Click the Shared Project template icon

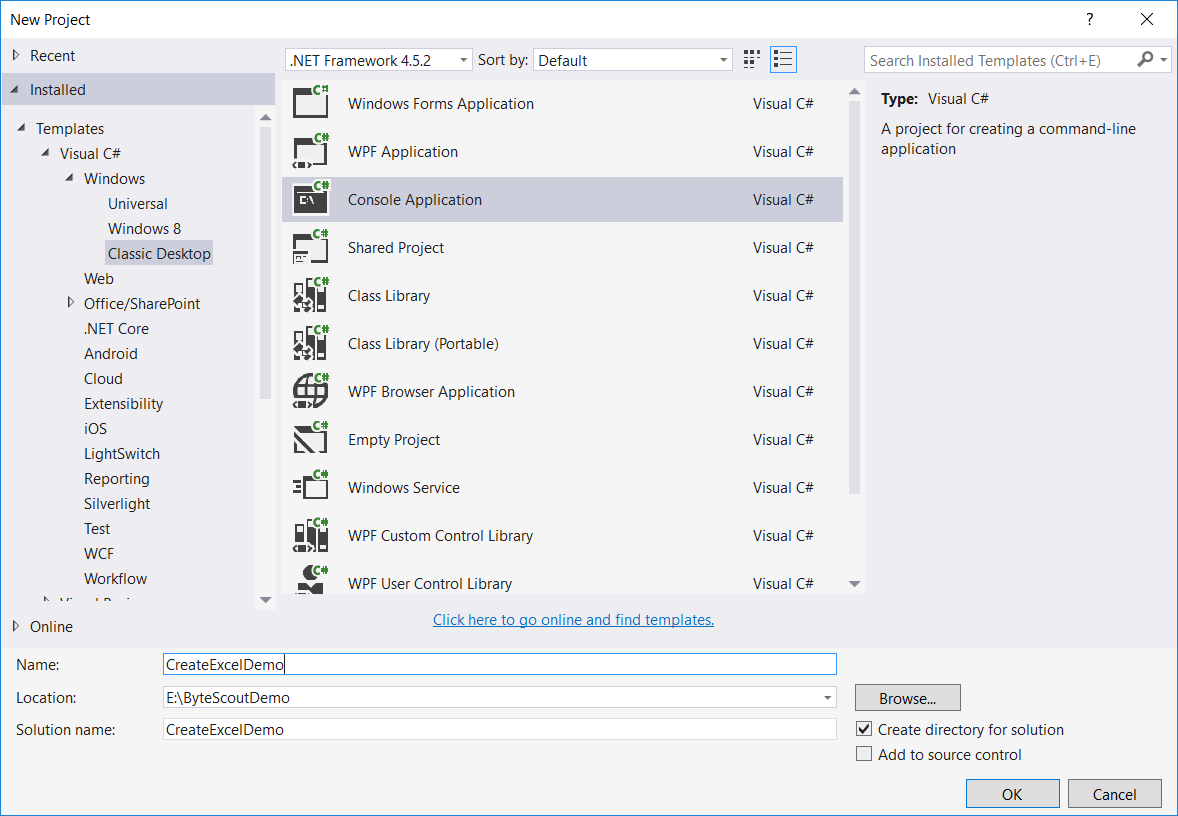[311, 248]
